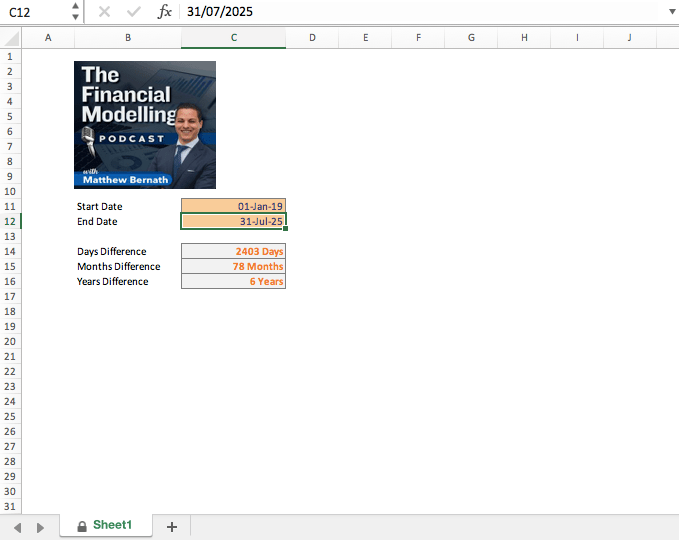Select row 12 header

pyautogui.click(x=10, y=222)
